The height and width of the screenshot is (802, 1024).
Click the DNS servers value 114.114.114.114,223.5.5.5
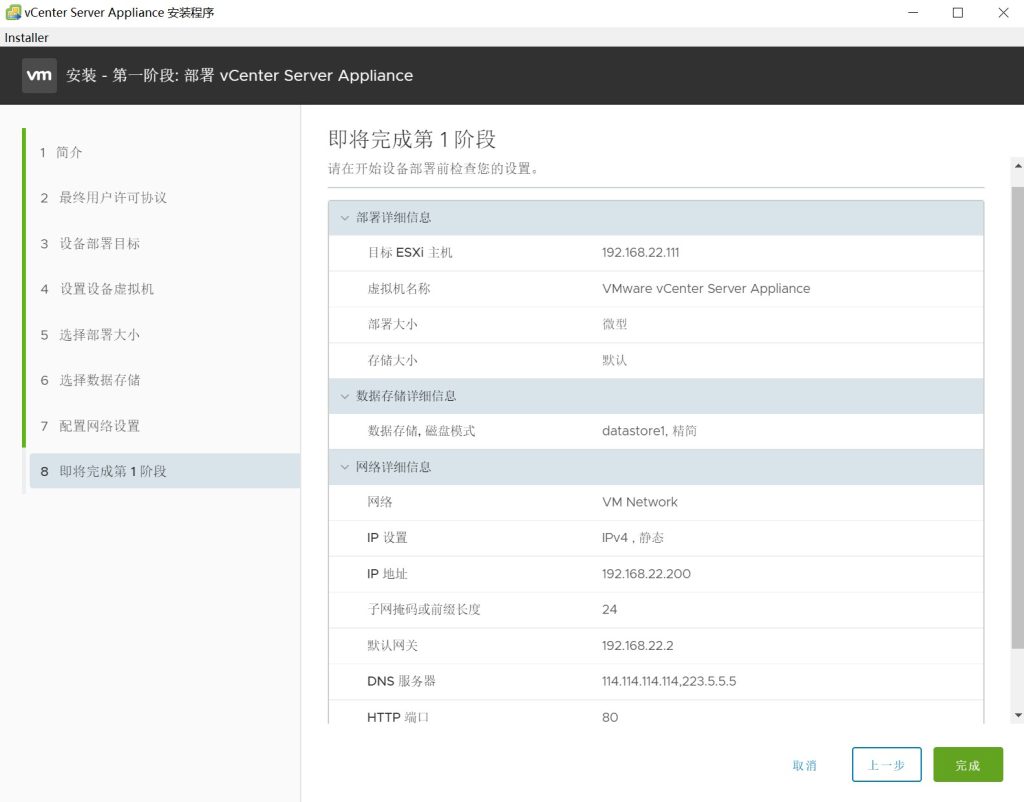tap(669, 681)
